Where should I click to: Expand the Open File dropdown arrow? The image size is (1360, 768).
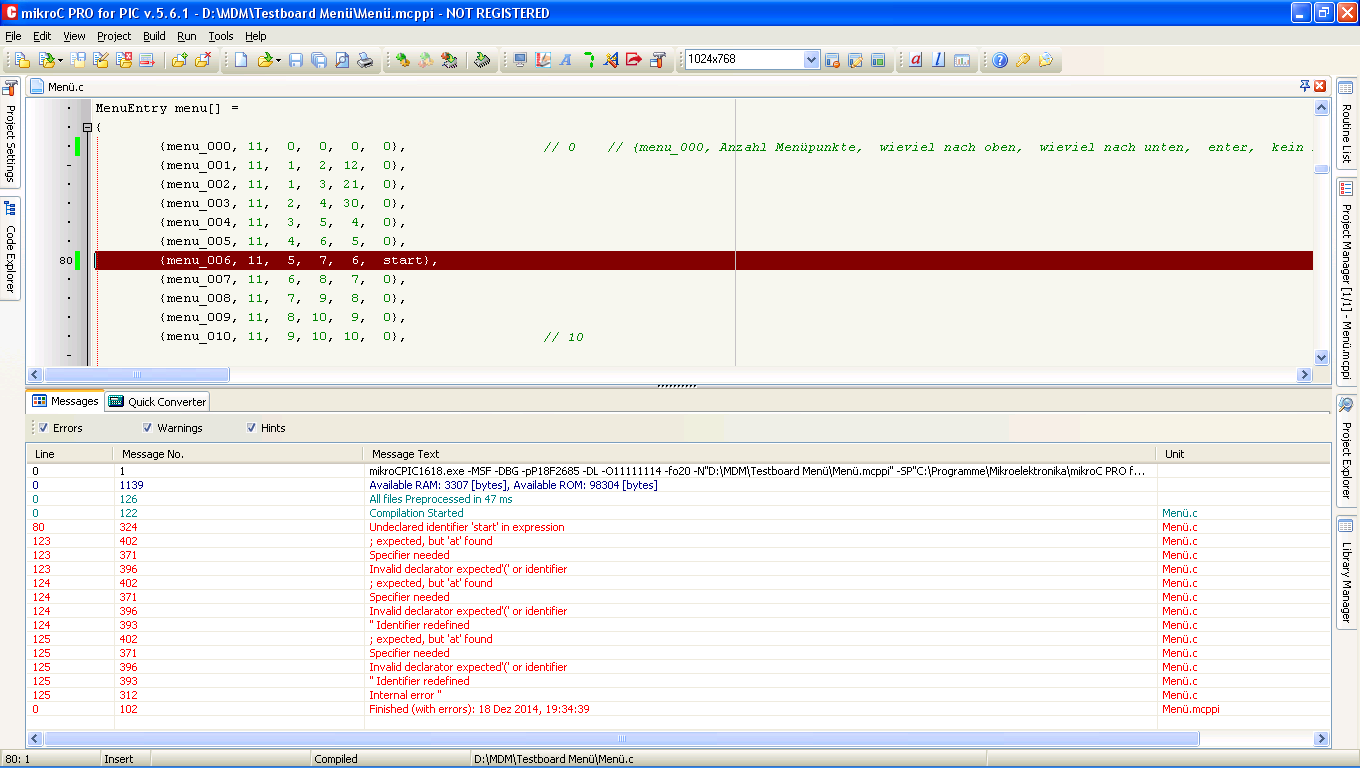278,60
